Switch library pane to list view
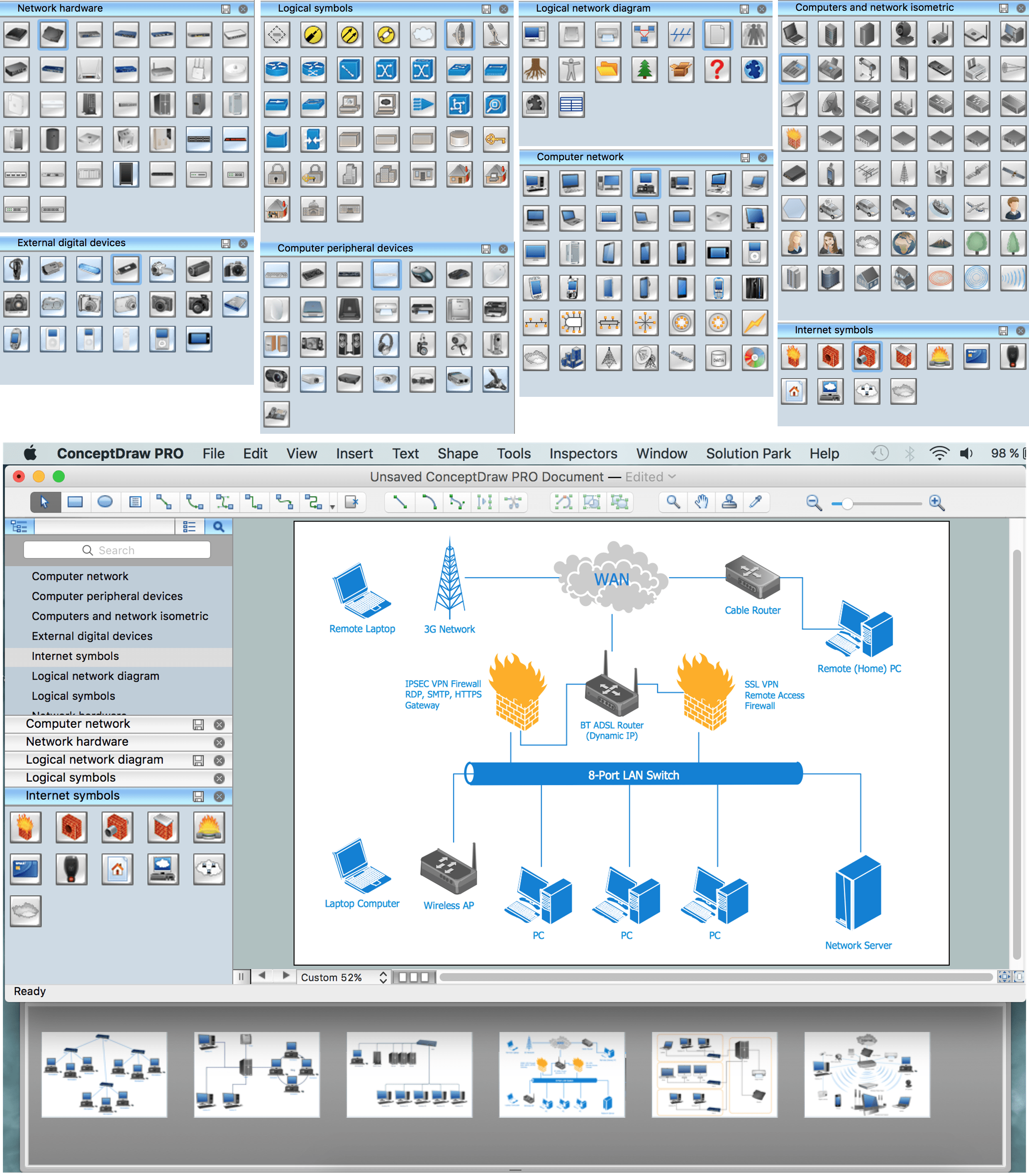 (x=190, y=526)
